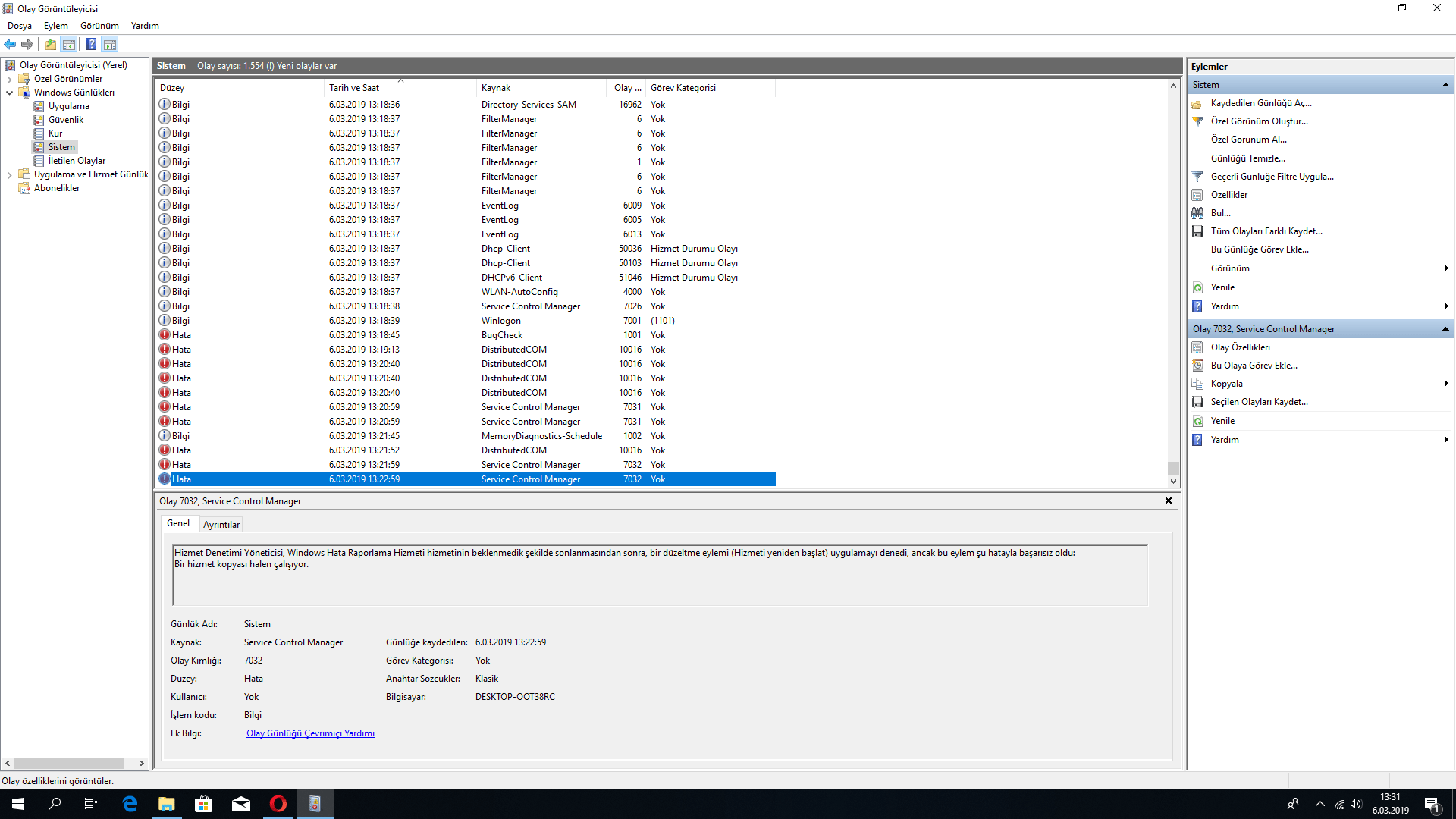Open Olay Günlüğü Çevrimiçi Yardımı link

(310, 733)
